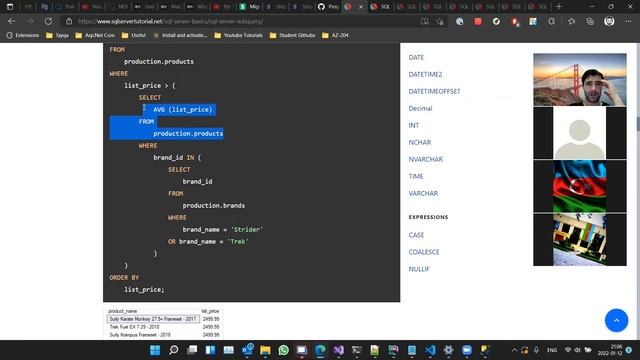Screen dimensions: 640x360
Task: Open the NVARCHAR sidebar link
Action: [426, 160]
